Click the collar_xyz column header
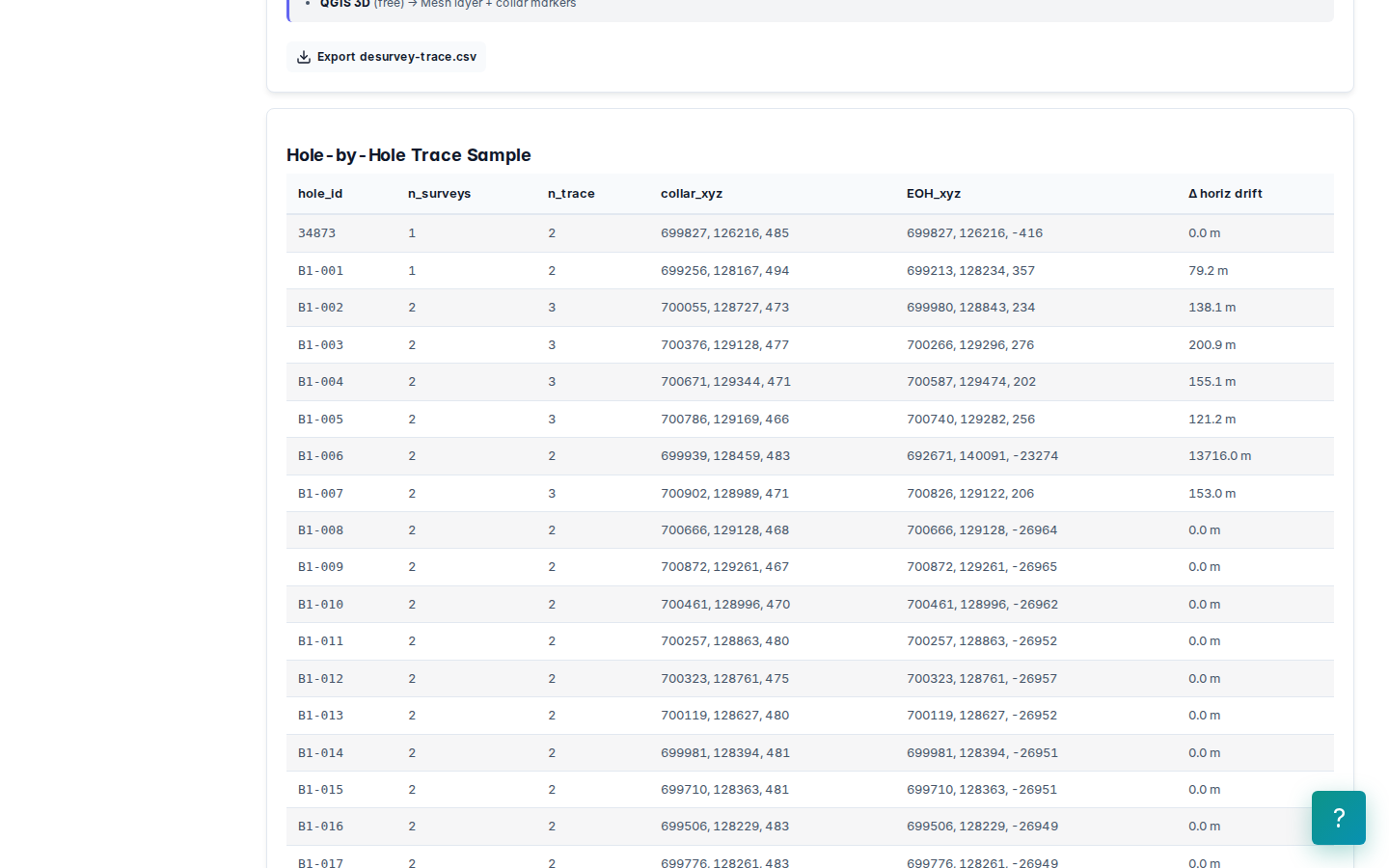 (x=692, y=194)
